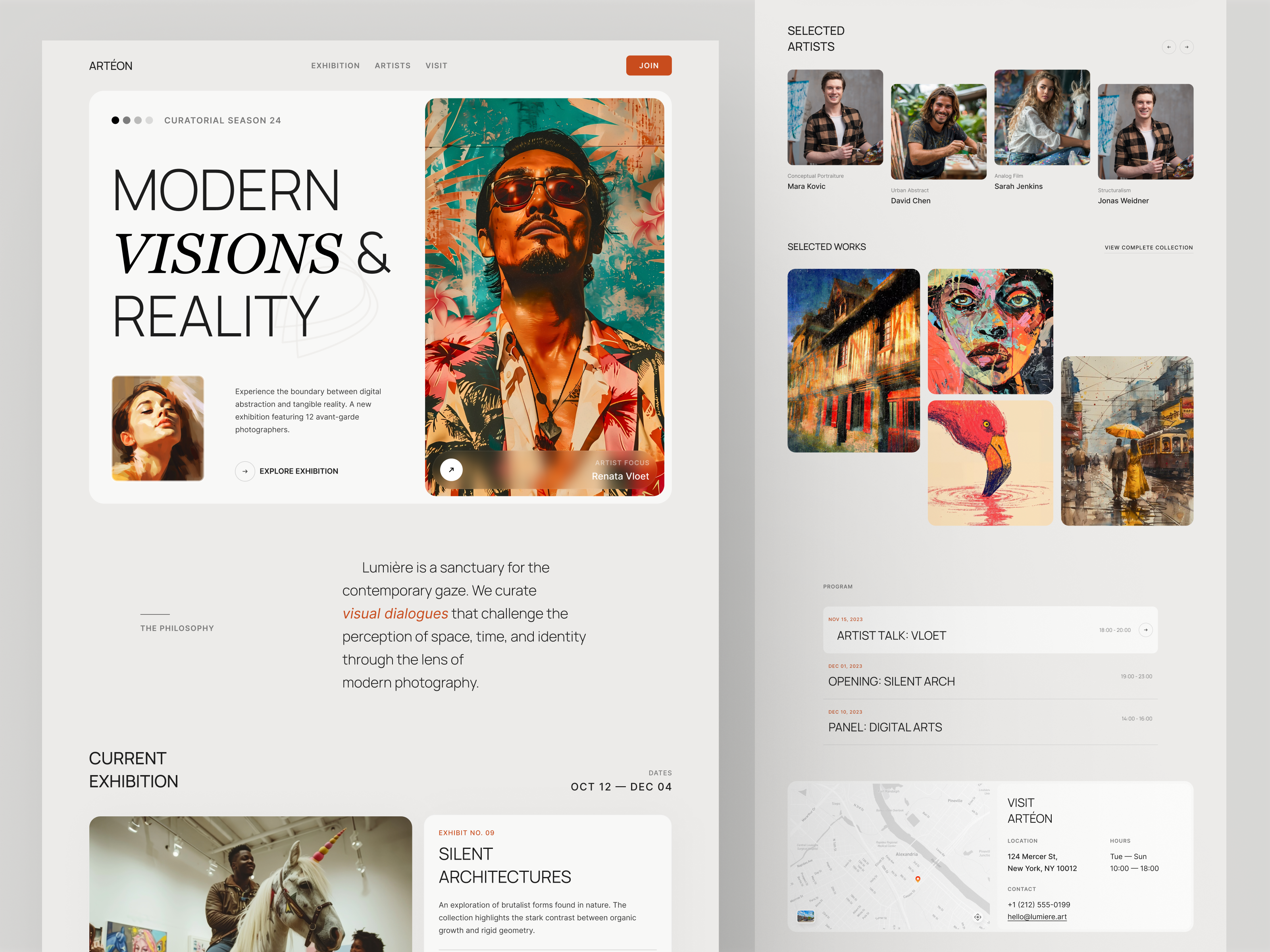Open the VISIT nav item

coord(436,66)
